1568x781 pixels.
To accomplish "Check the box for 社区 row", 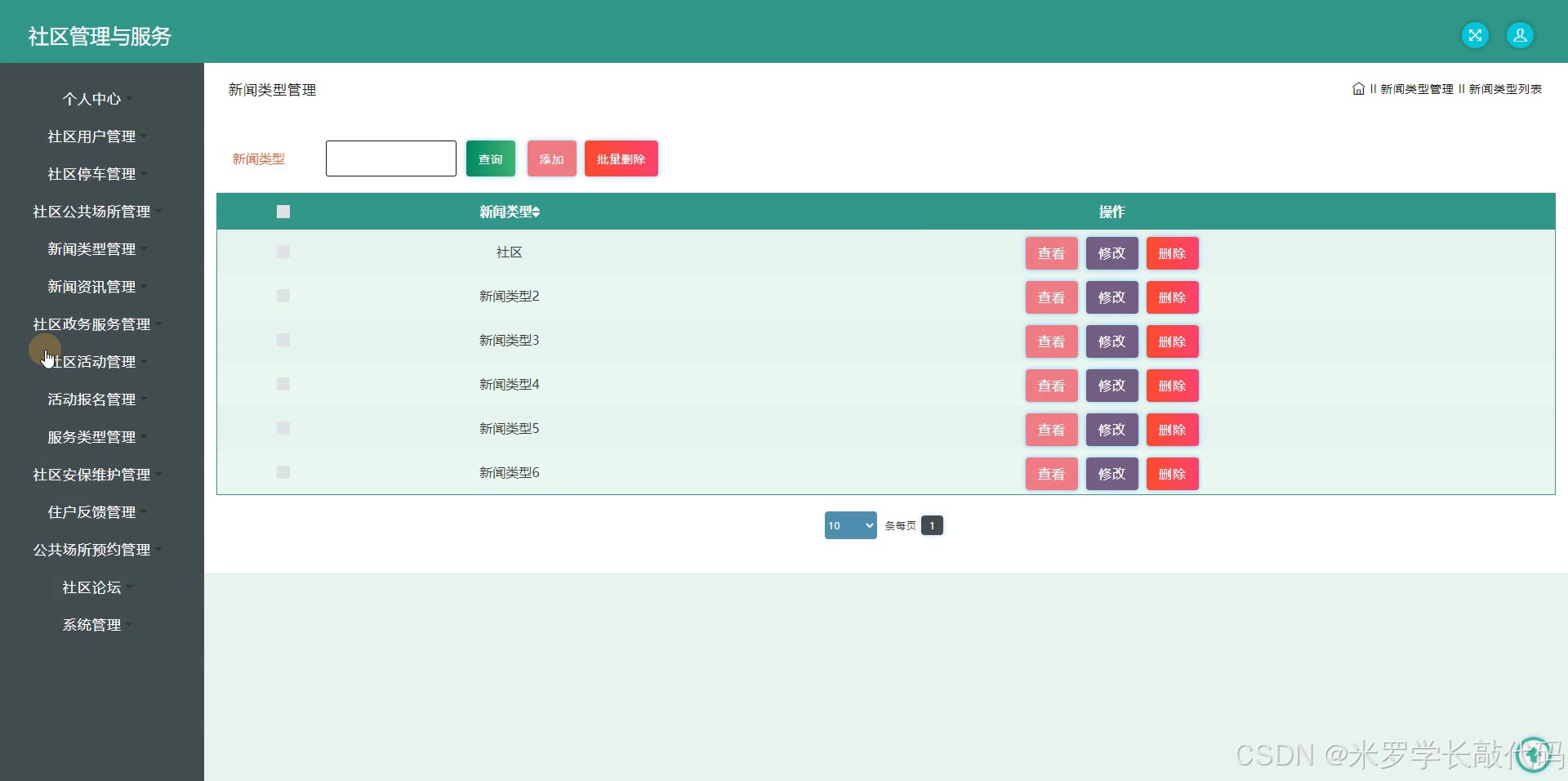I will (x=283, y=252).
